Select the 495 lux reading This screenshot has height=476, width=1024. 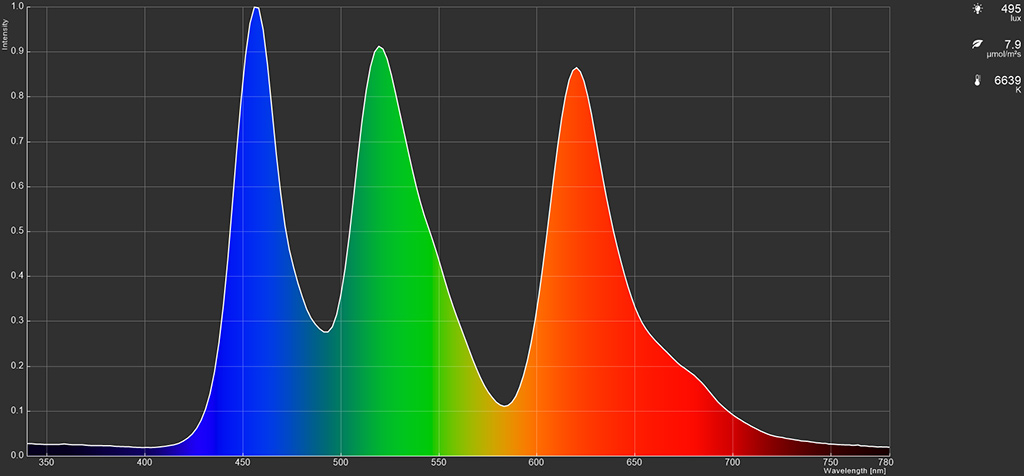[1010, 8]
